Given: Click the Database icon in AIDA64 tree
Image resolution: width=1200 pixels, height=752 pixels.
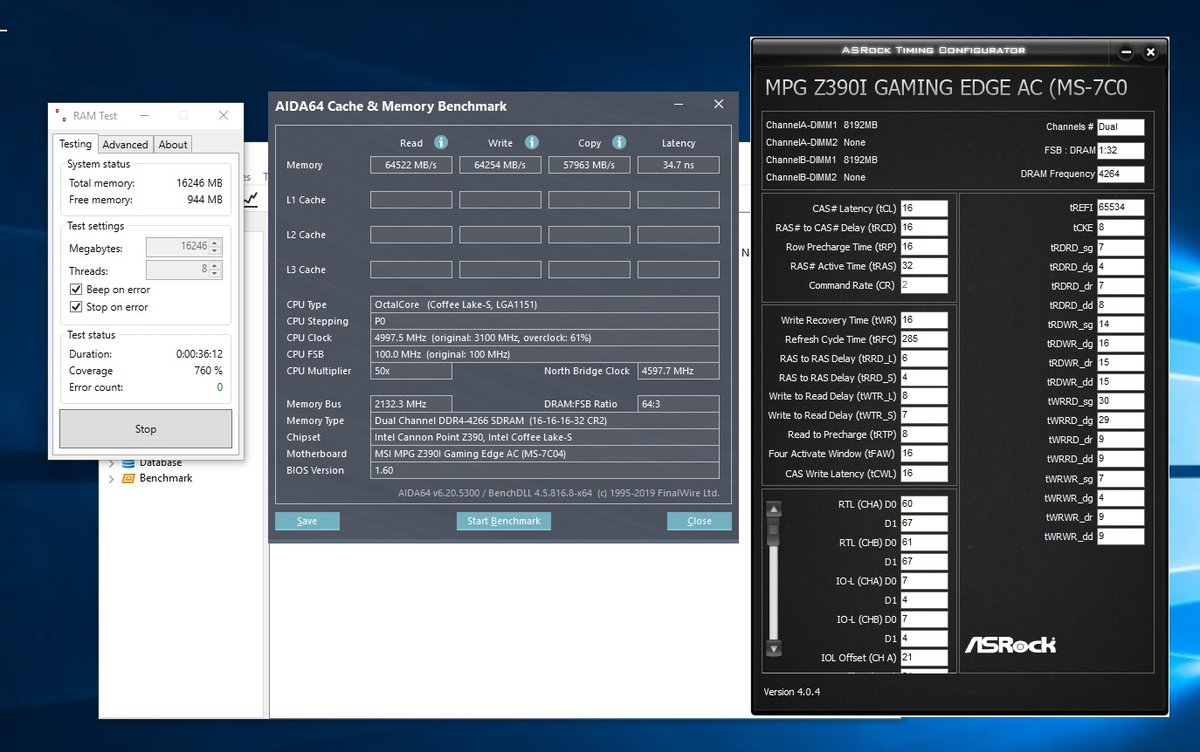Looking at the screenshot, I should (128, 462).
